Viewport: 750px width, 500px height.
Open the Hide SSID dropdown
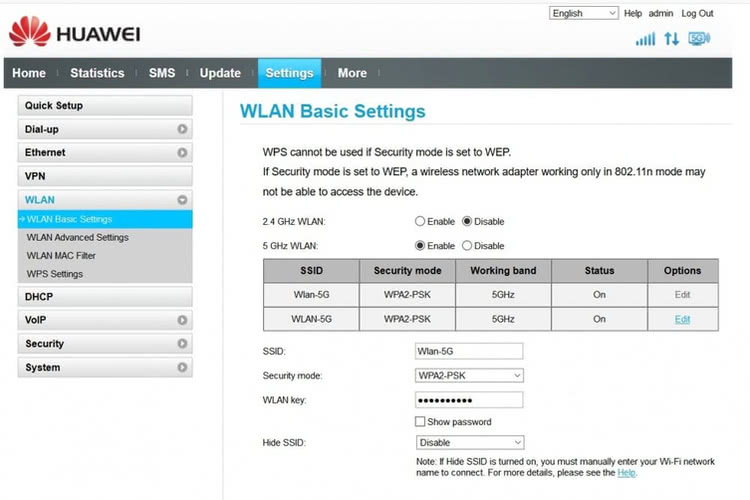point(469,442)
